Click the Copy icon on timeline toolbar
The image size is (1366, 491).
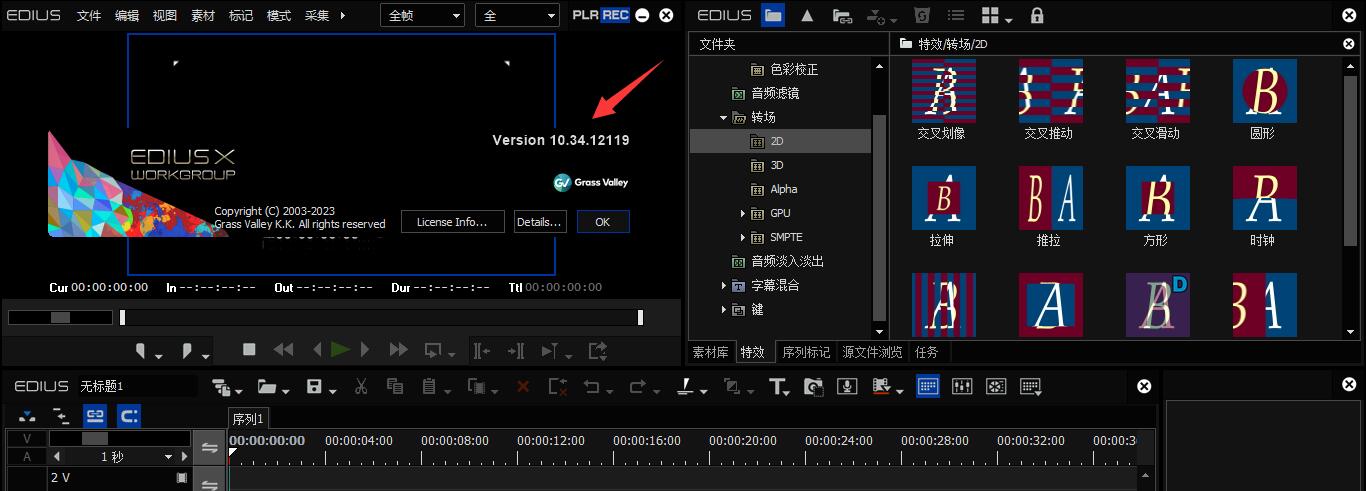coord(394,386)
